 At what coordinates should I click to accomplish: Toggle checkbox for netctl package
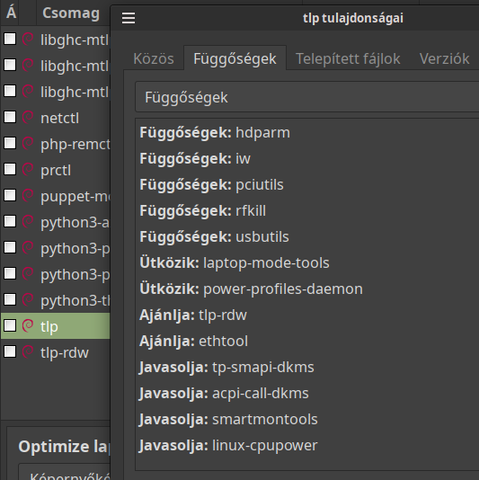pyautogui.click(x=10, y=117)
